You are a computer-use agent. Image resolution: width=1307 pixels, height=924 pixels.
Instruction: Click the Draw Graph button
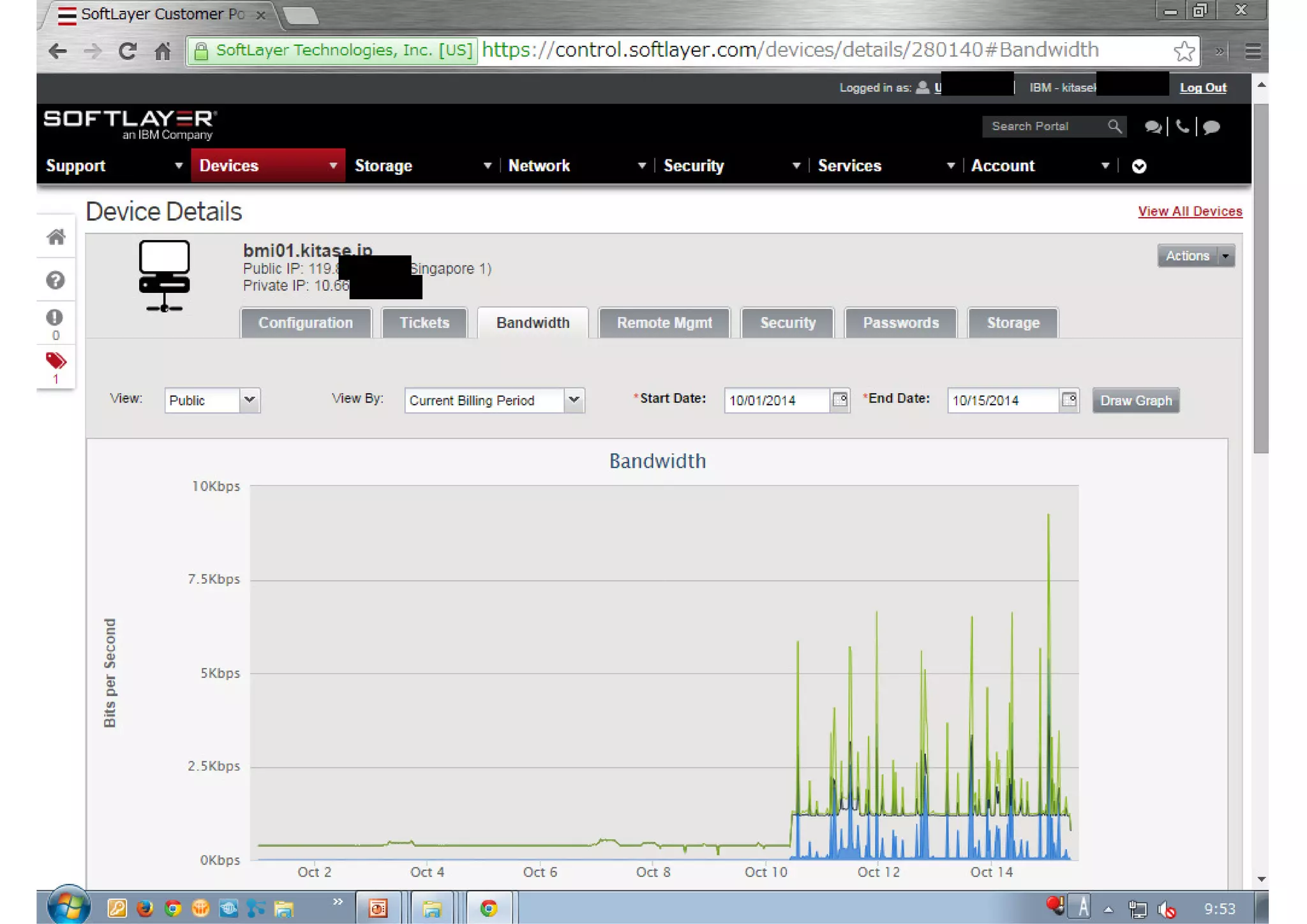tap(1135, 401)
